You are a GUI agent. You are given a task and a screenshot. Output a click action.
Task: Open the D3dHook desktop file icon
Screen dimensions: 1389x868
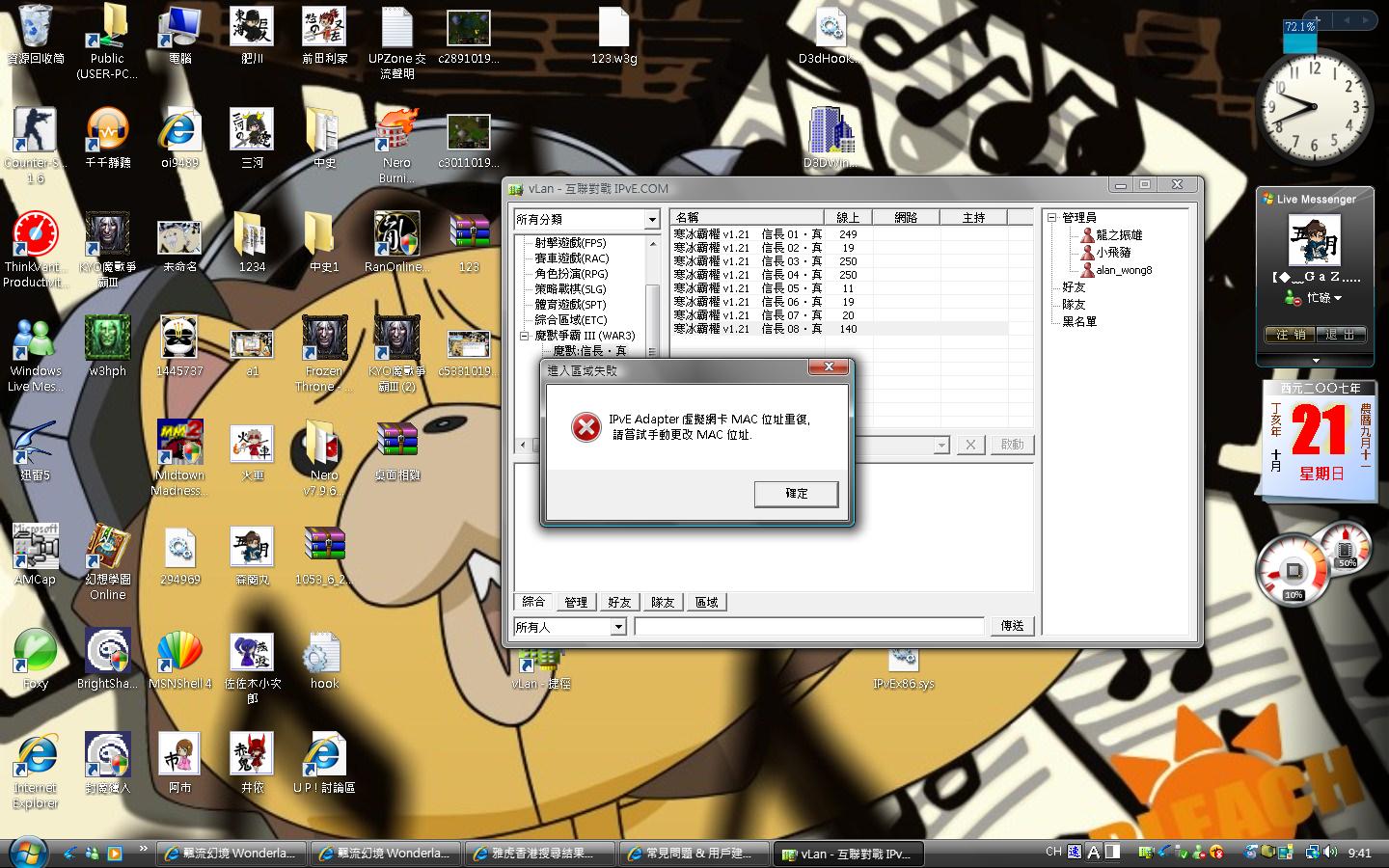click(x=831, y=37)
